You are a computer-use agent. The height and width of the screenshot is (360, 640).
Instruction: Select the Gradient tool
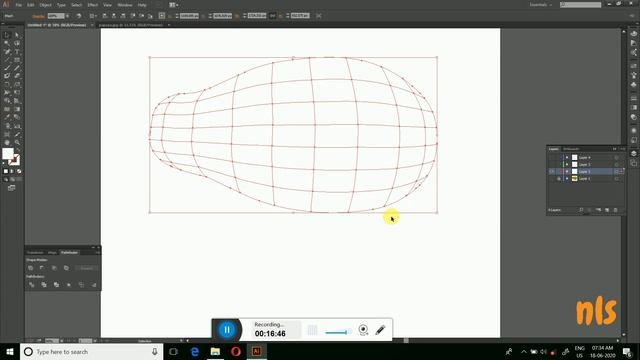point(17,109)
